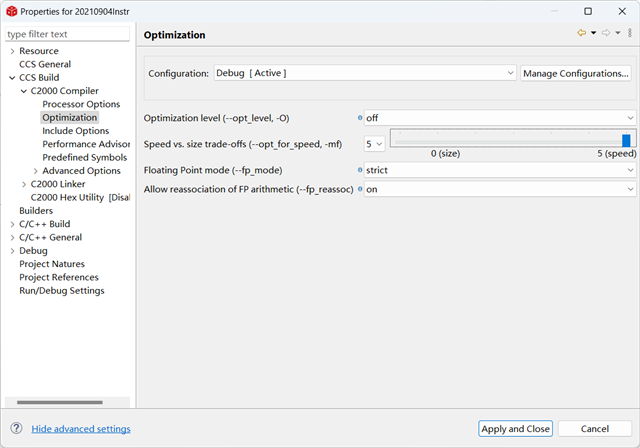The width and height of the screenshot is (640, 448).
Task: Click the back navigation arrow icon
Action: coord(581,33)
